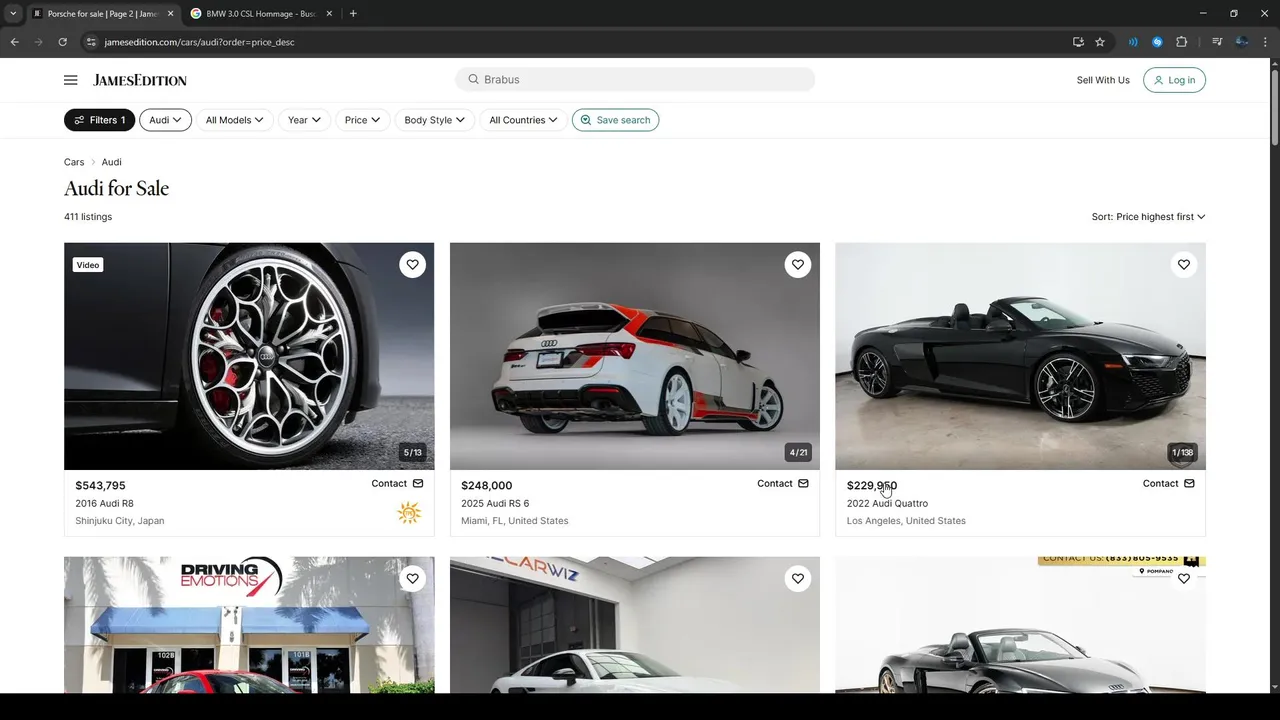The image size is (1280, 720).
Task: Open the hamburger menu beside JamesEdition logo
Action: (x=70, y=80)
